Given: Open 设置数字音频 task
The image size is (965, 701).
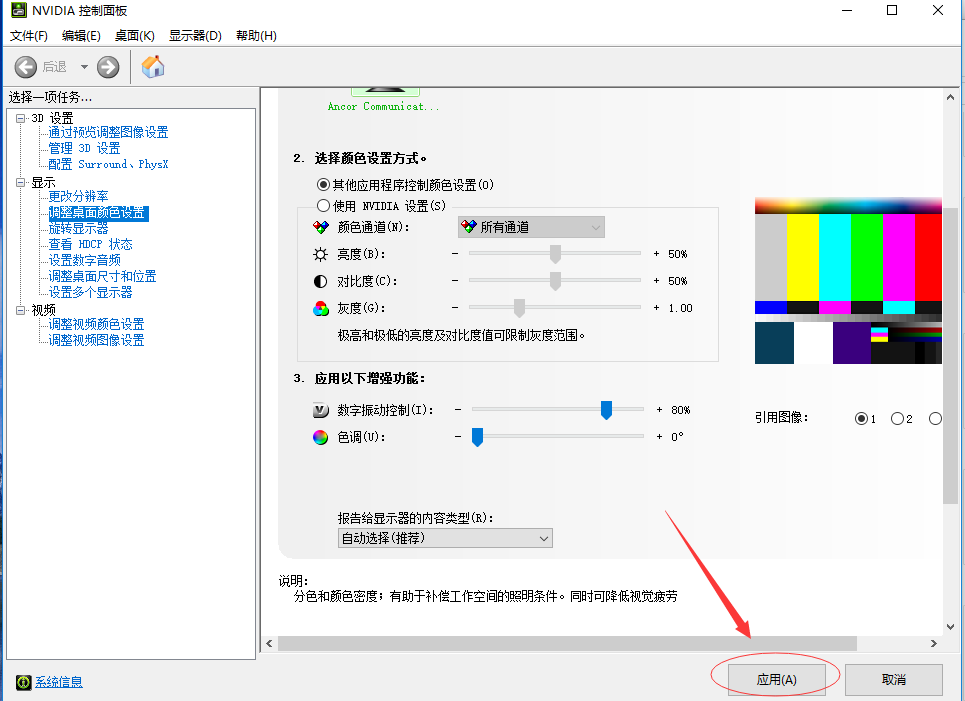Looking at the screenshot, I should 84,260.
